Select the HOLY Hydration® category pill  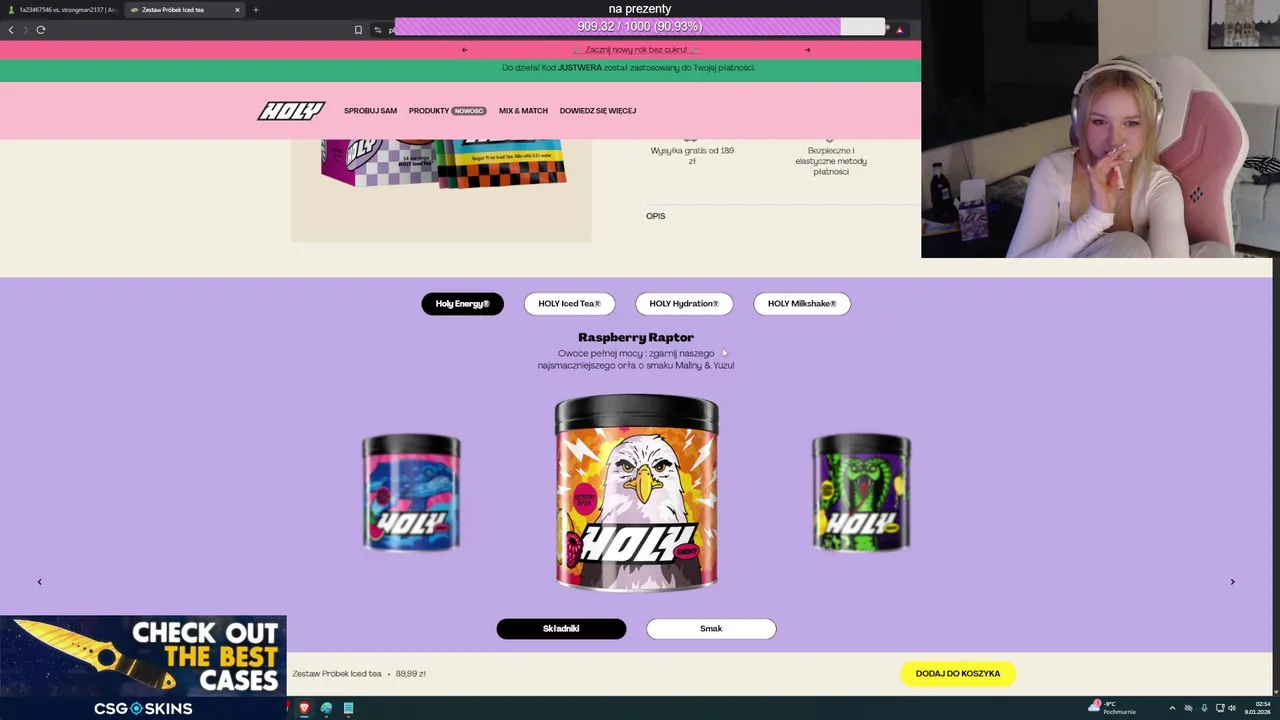[684, 304]
